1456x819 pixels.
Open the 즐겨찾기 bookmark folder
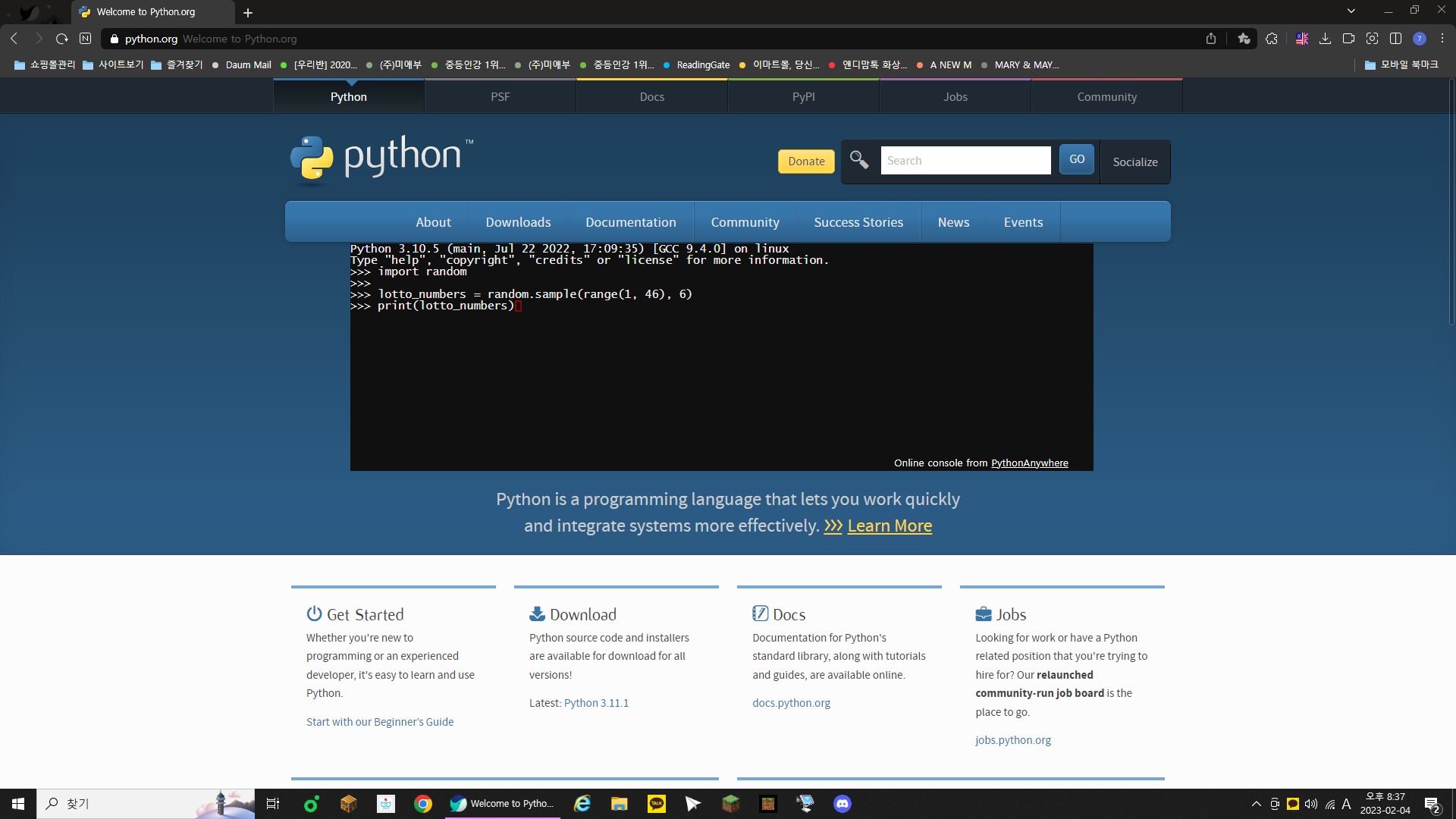(x=177, y=65)
